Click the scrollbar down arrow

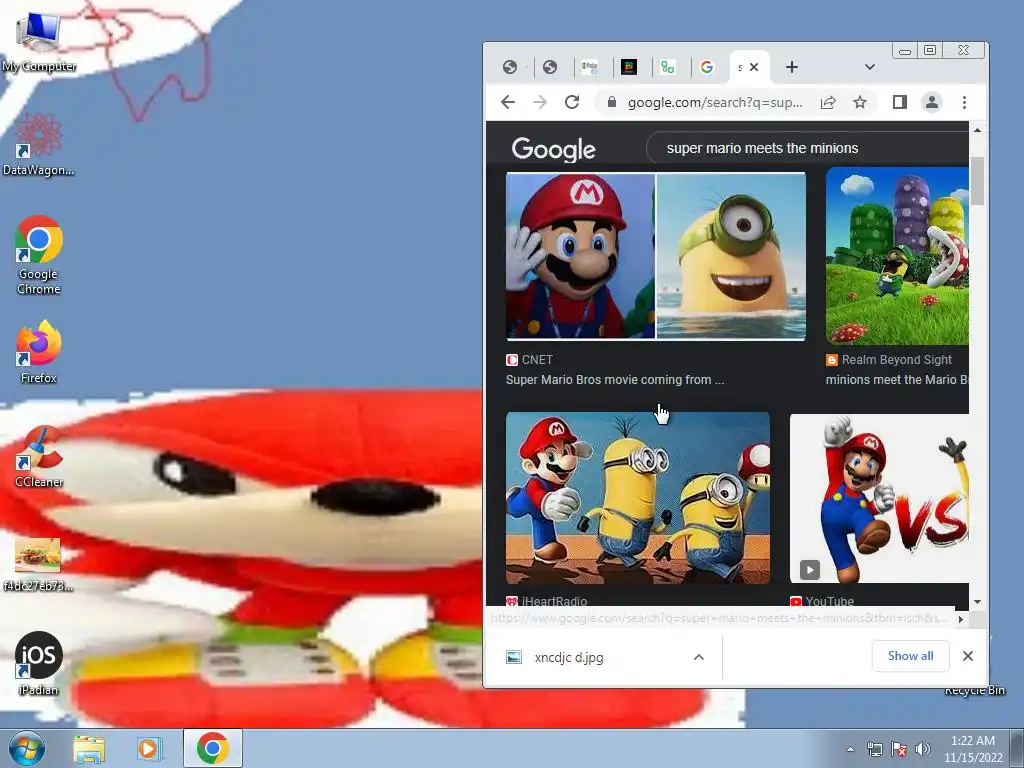tap(977, 602)
